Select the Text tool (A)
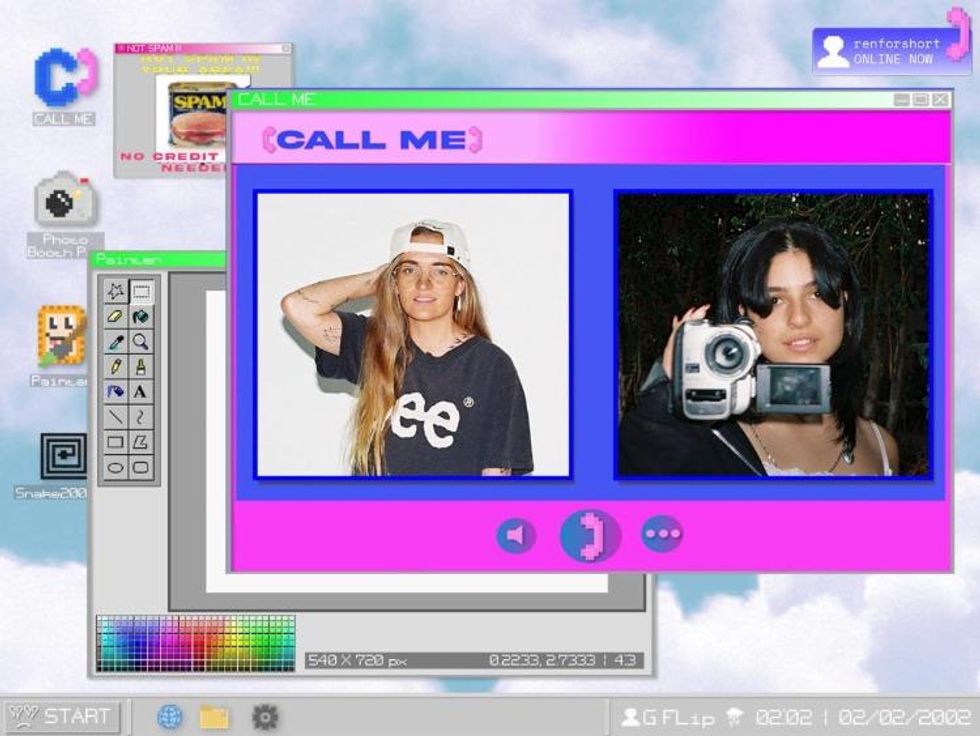980x736 pixels. coord(141,392)
